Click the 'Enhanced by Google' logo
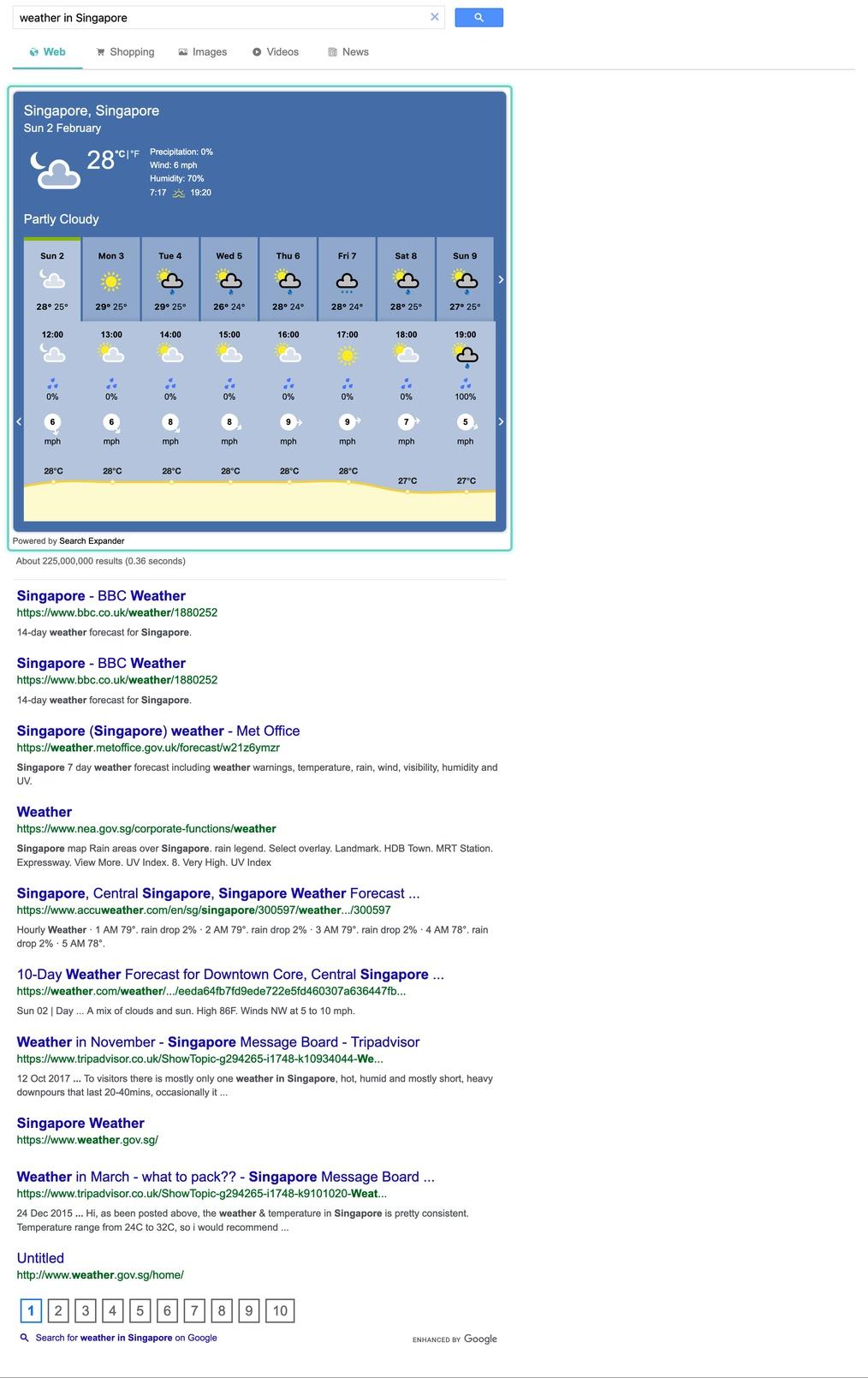The image size is (868, 1378). (x=455, y=1339)
